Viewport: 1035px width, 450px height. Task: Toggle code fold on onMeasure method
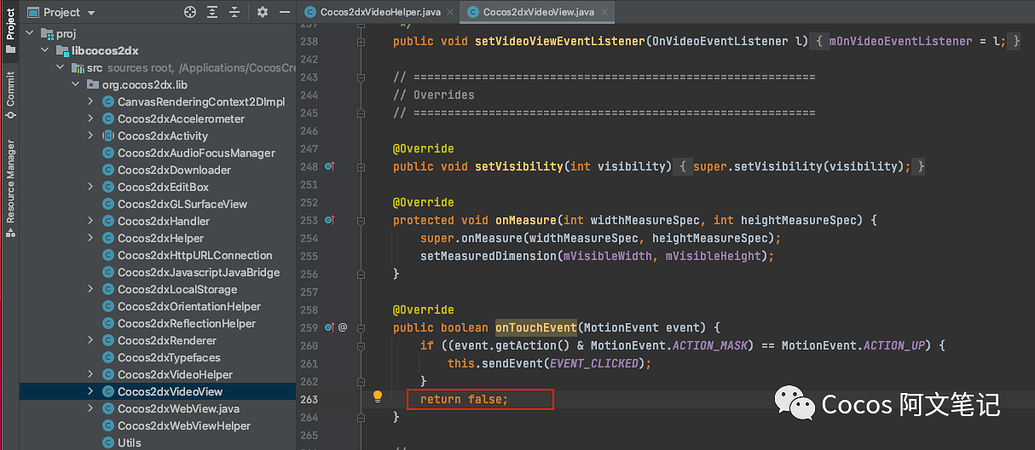(363, 220)
